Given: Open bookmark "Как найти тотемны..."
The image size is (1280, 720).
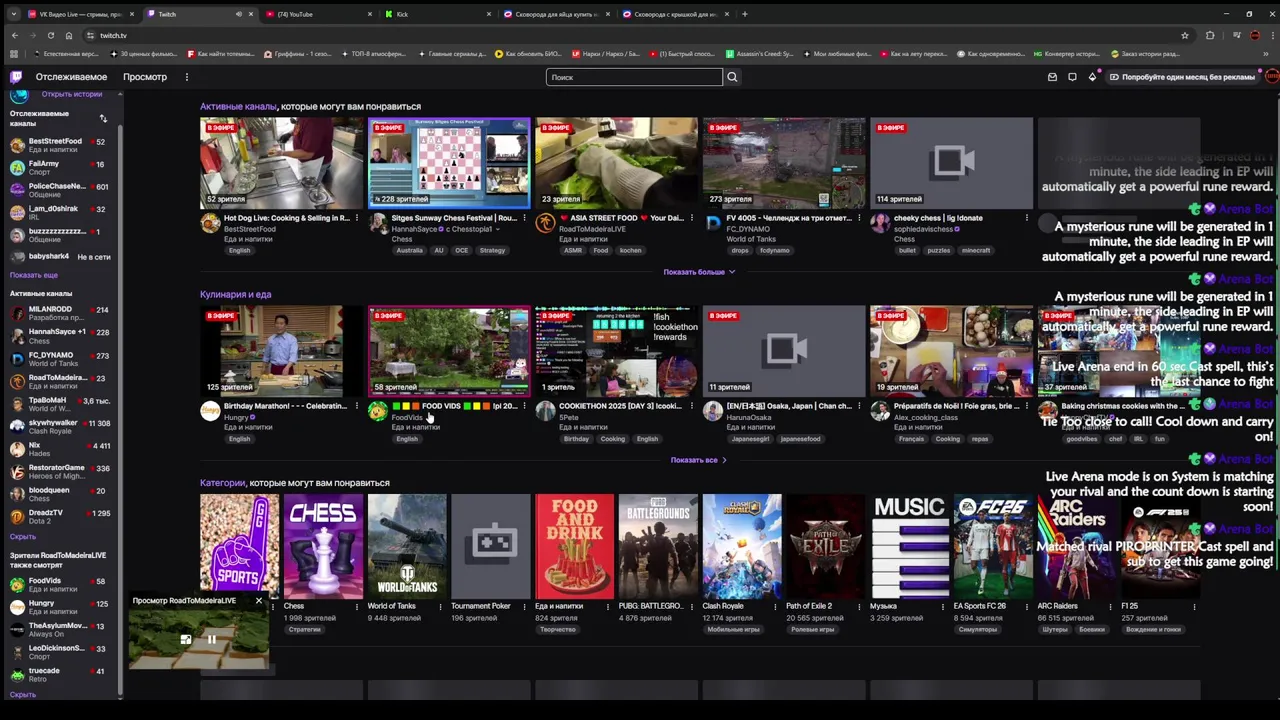Looking at the screenshot, I should tap(219, 54).
